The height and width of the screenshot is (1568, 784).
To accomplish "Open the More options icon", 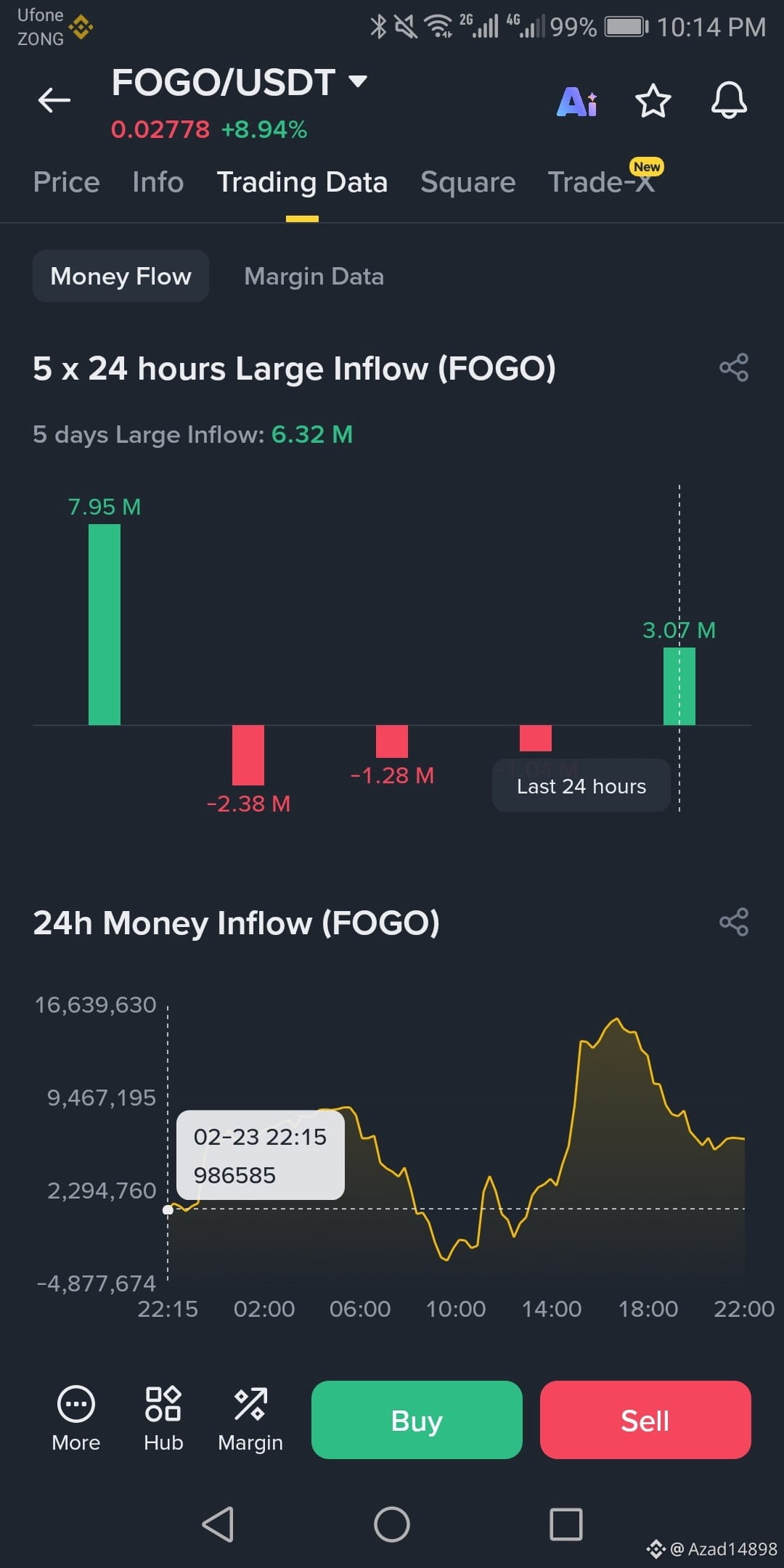I will pyautogui.click(x=75, y=1418).
